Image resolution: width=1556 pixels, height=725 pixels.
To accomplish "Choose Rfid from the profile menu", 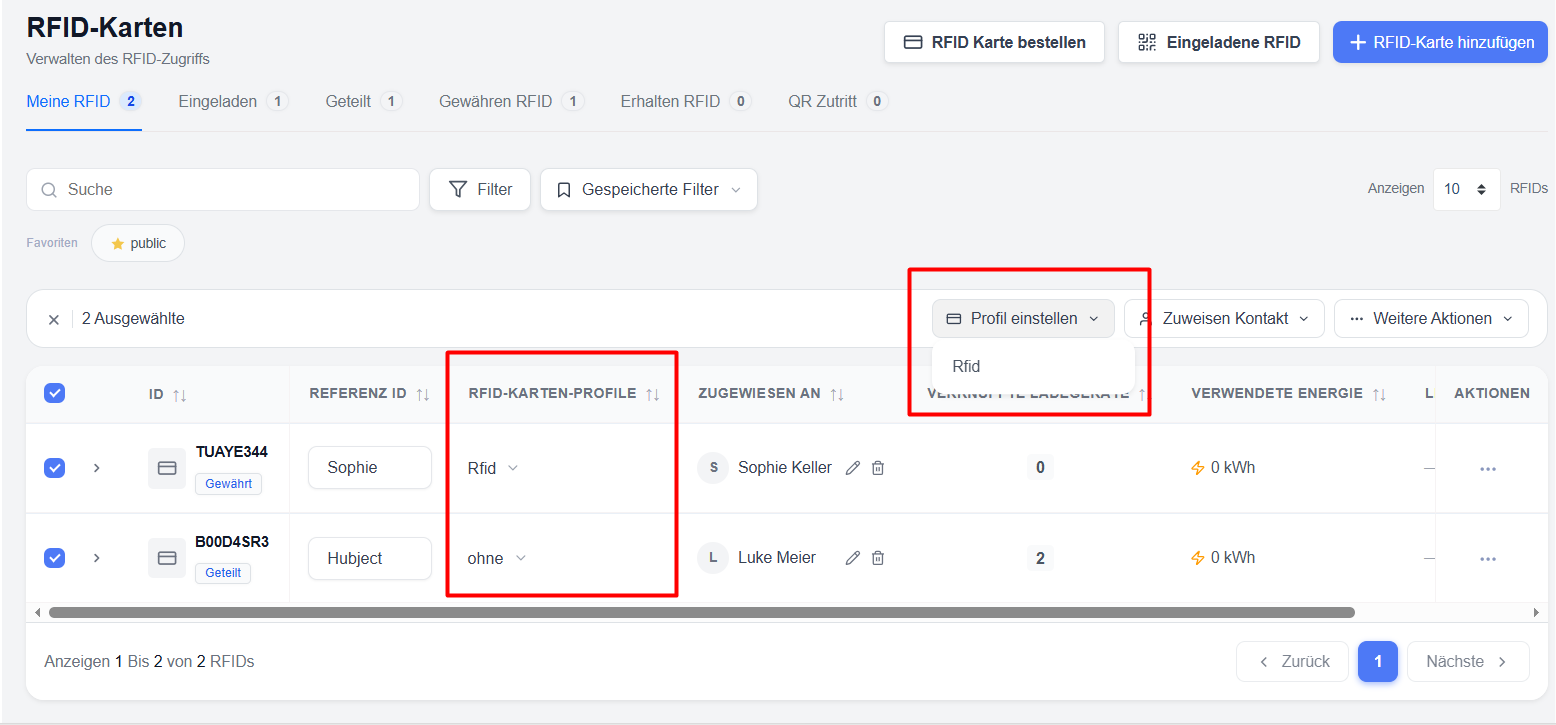I will 1033,367.
